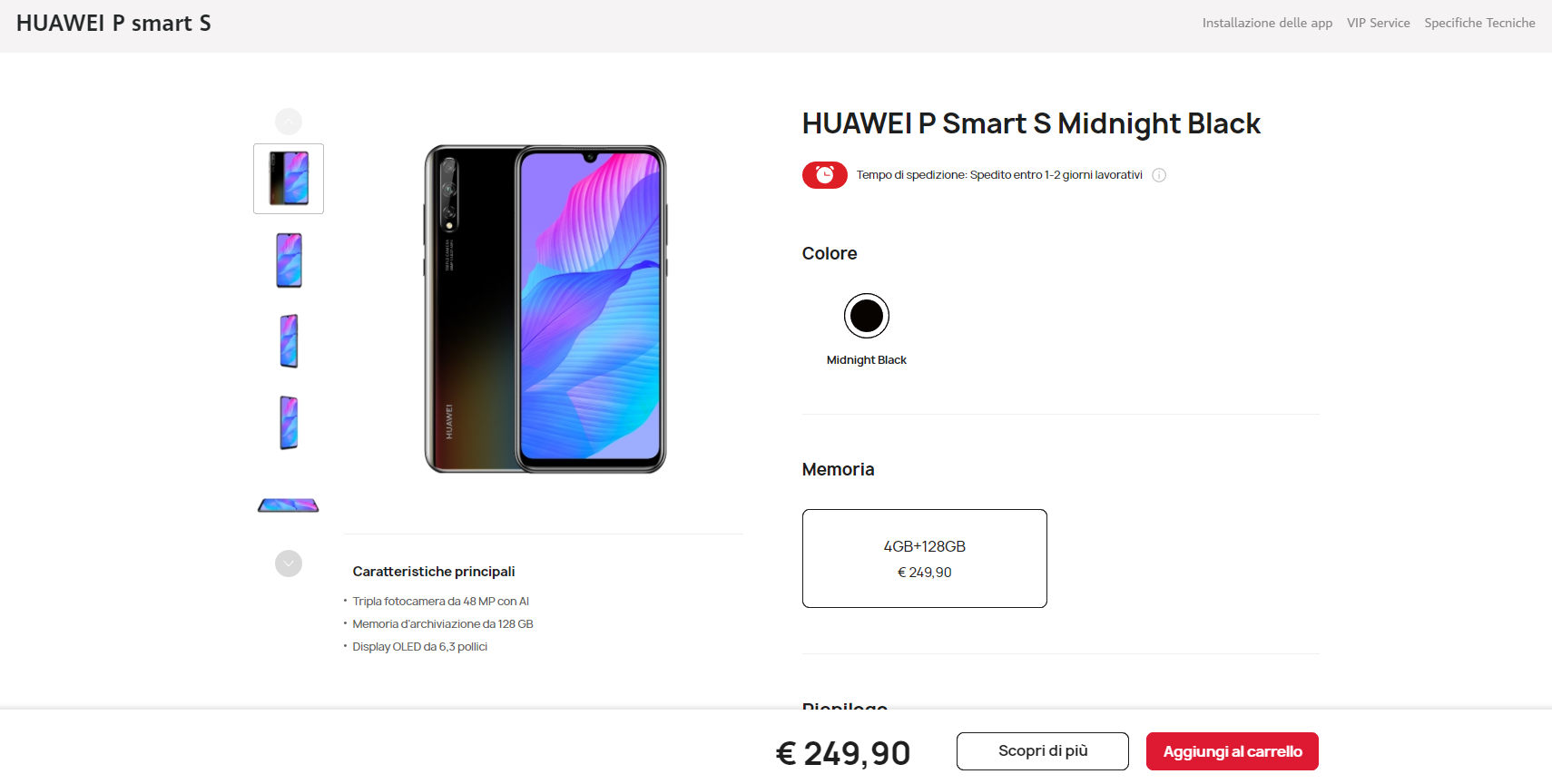Select the fourth thumbnail with right-angled phone view

[x=289, y=423]
